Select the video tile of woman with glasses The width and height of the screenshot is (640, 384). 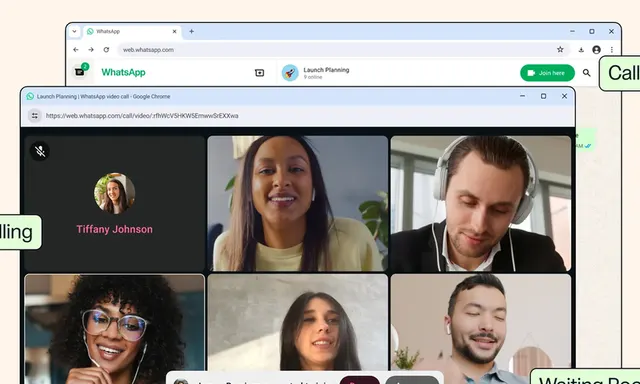(114, 329)
